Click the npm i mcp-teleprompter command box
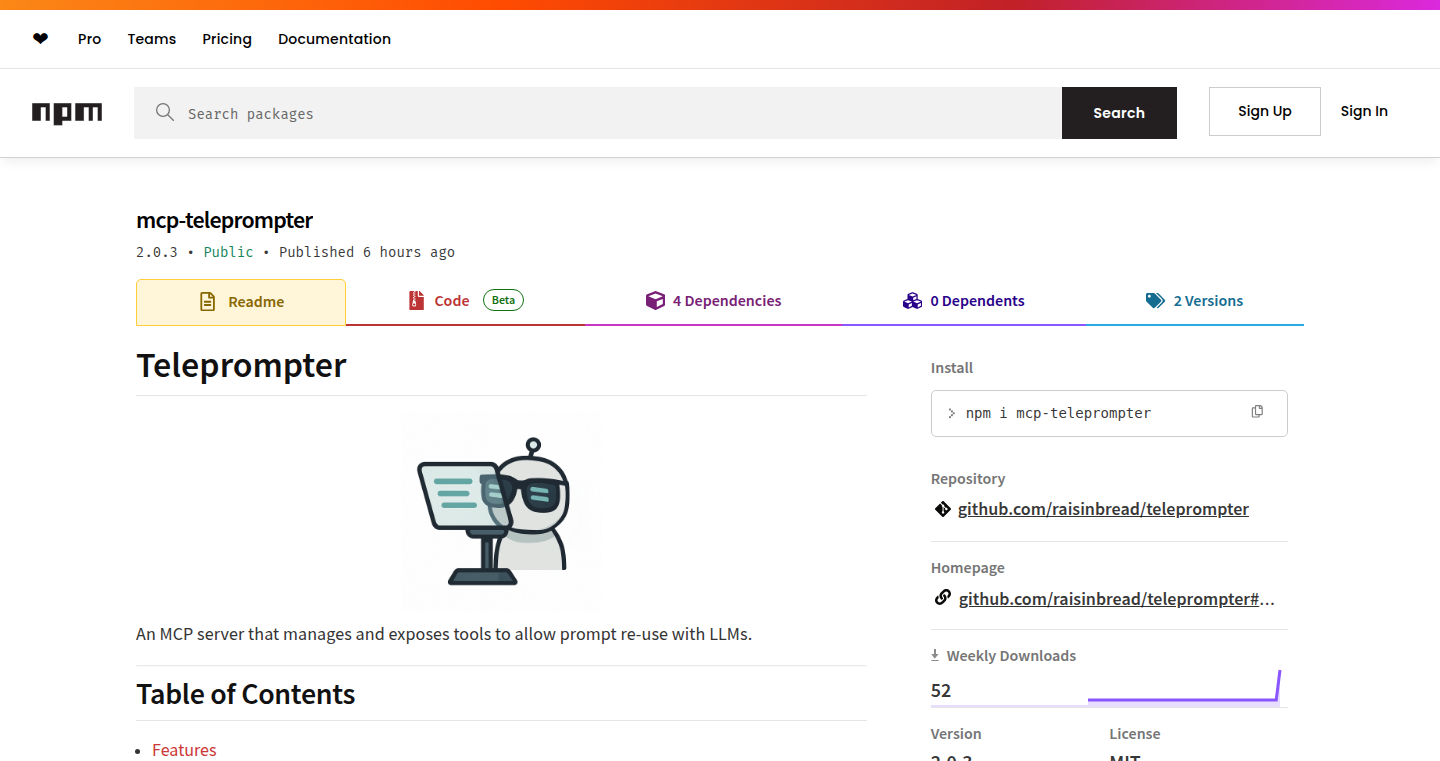 click(1109, 413)
